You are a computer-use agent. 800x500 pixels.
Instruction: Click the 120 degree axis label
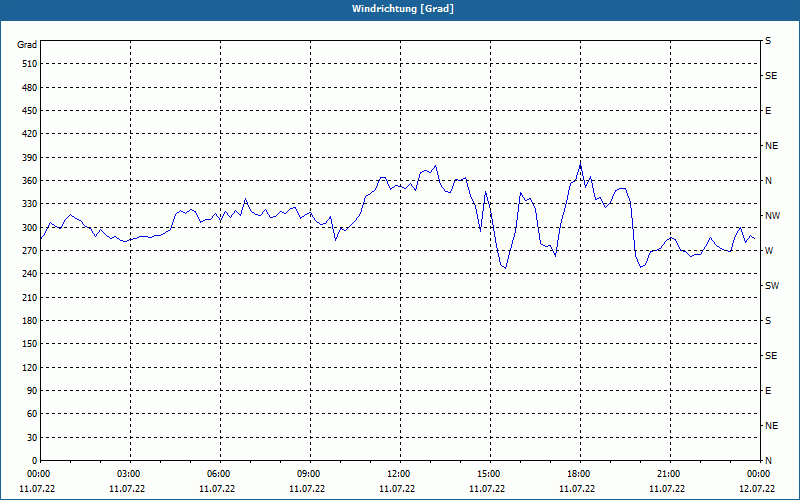[30, 367]
